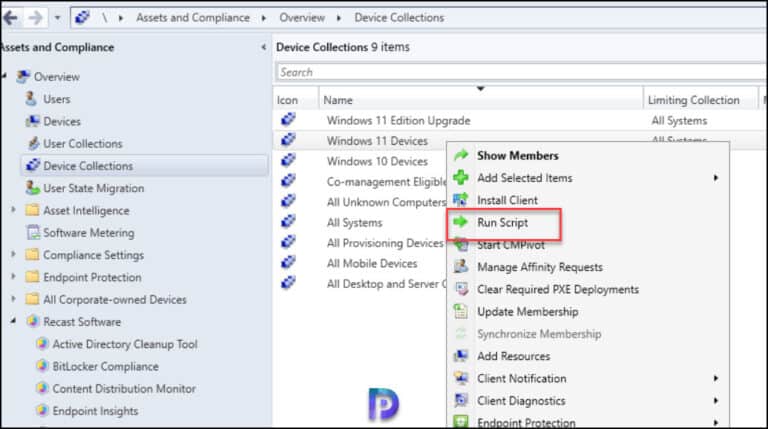The image size is (768, 429).
Task: Sort by Limiting Collection column header
Action: coord(700,99)
